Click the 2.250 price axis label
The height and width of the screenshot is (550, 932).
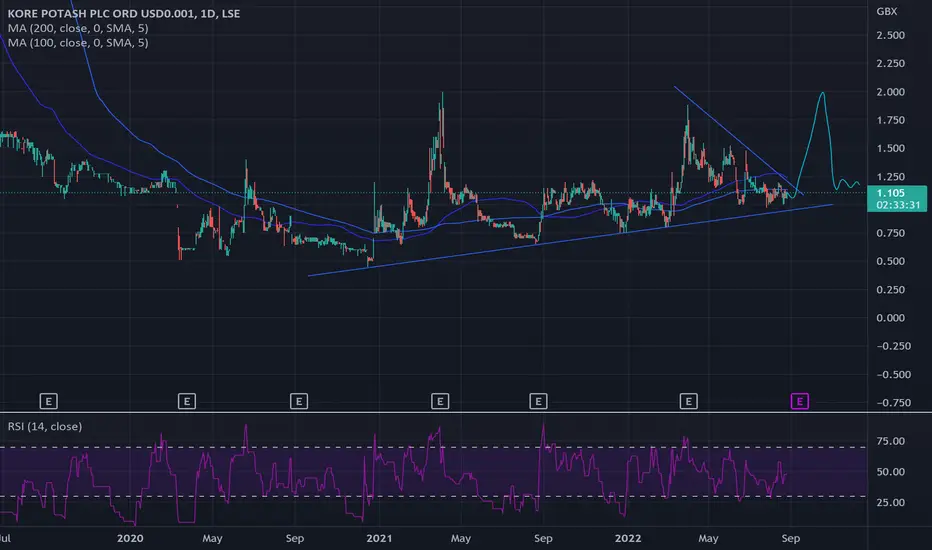coord(890,64)
